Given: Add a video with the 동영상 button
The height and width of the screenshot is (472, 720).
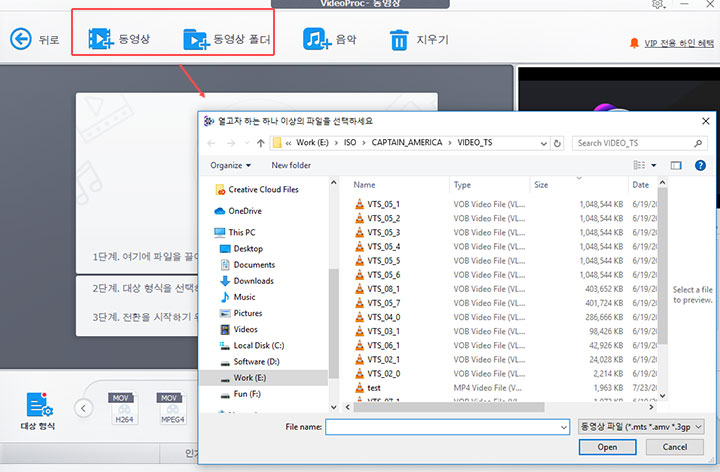Looking at the screenshot, I should (119, 39).
